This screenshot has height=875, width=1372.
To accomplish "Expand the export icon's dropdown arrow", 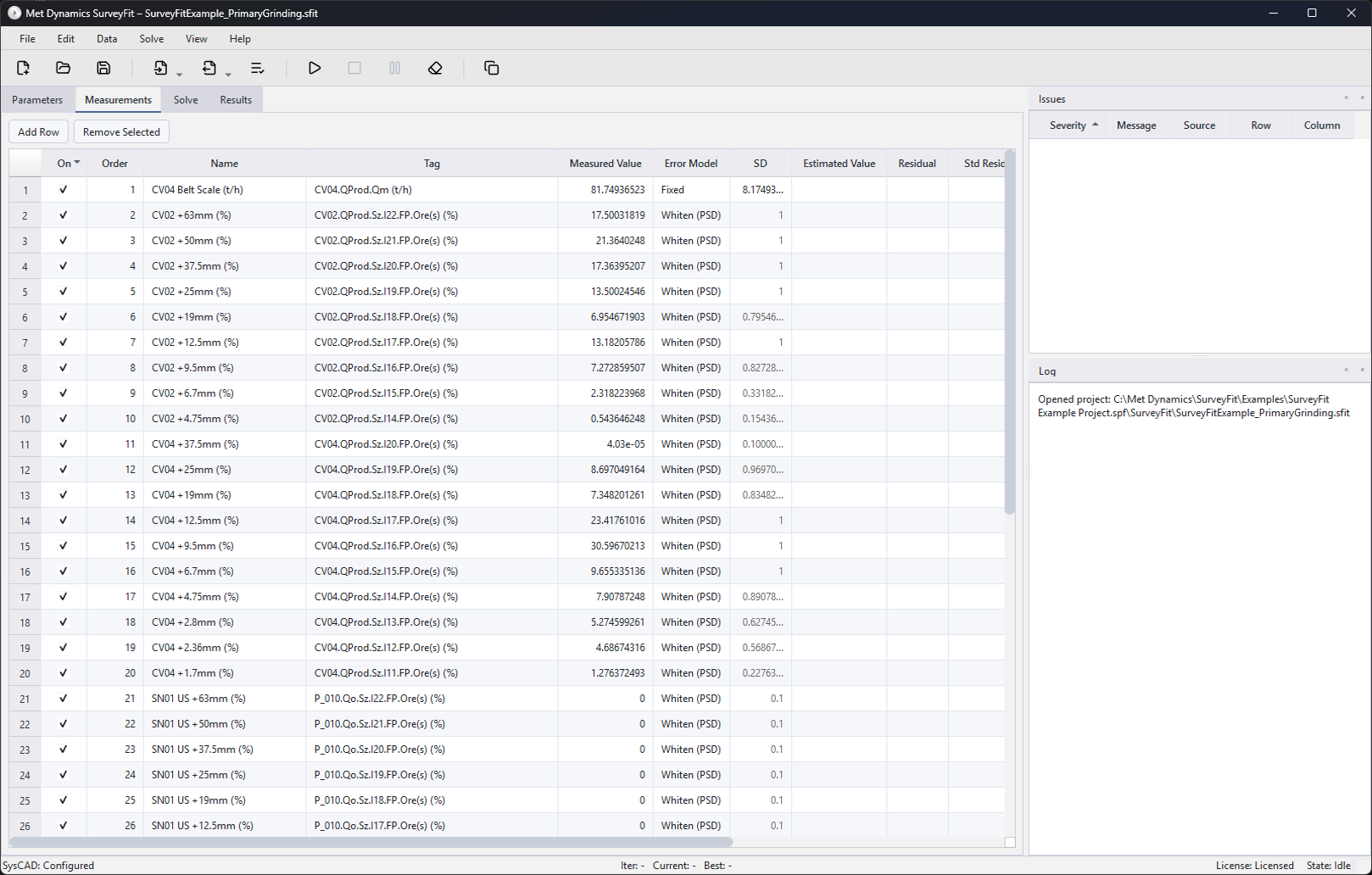I will [x=228, y=75].
